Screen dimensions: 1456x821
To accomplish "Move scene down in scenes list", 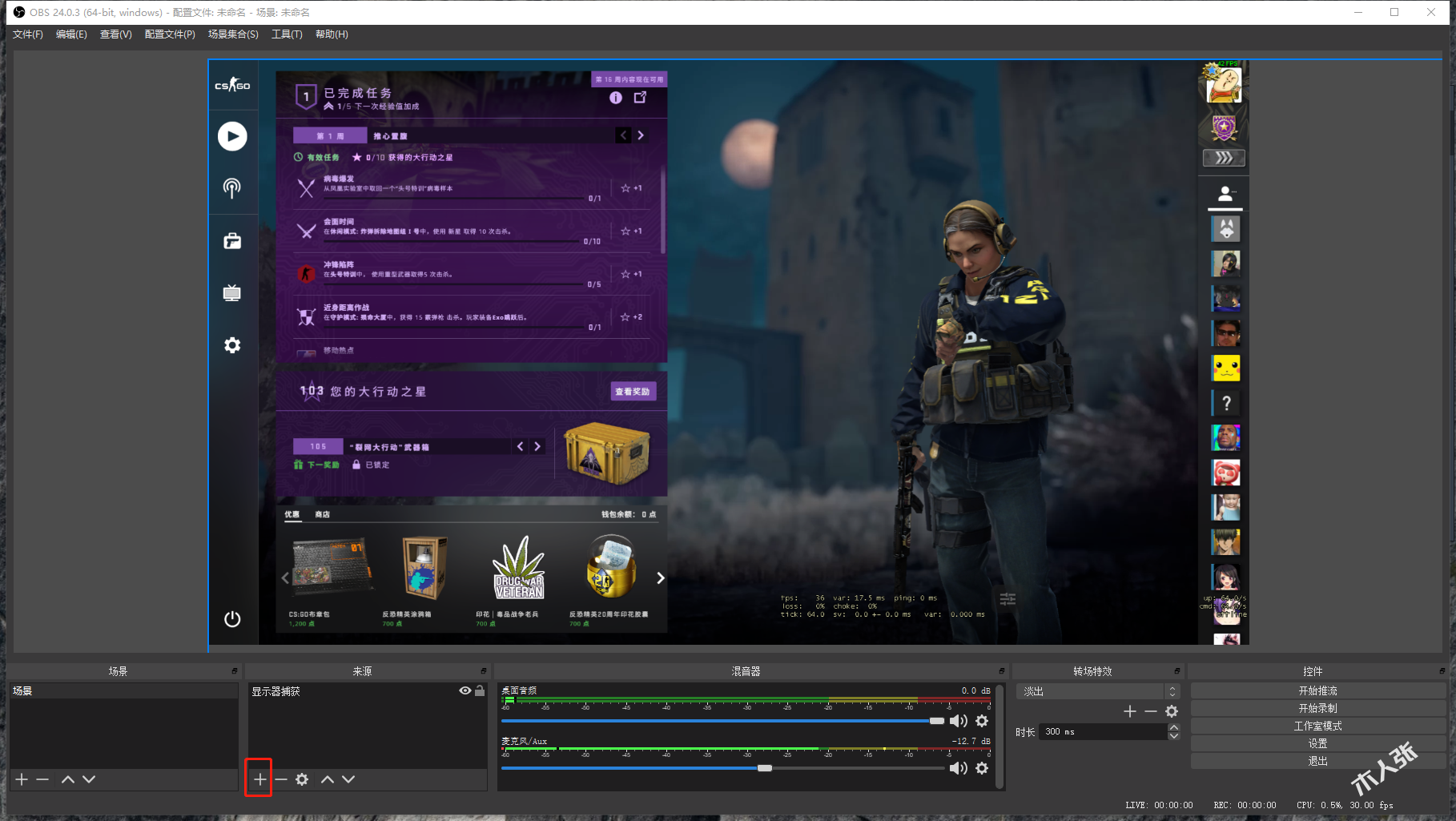I will 89,779.
